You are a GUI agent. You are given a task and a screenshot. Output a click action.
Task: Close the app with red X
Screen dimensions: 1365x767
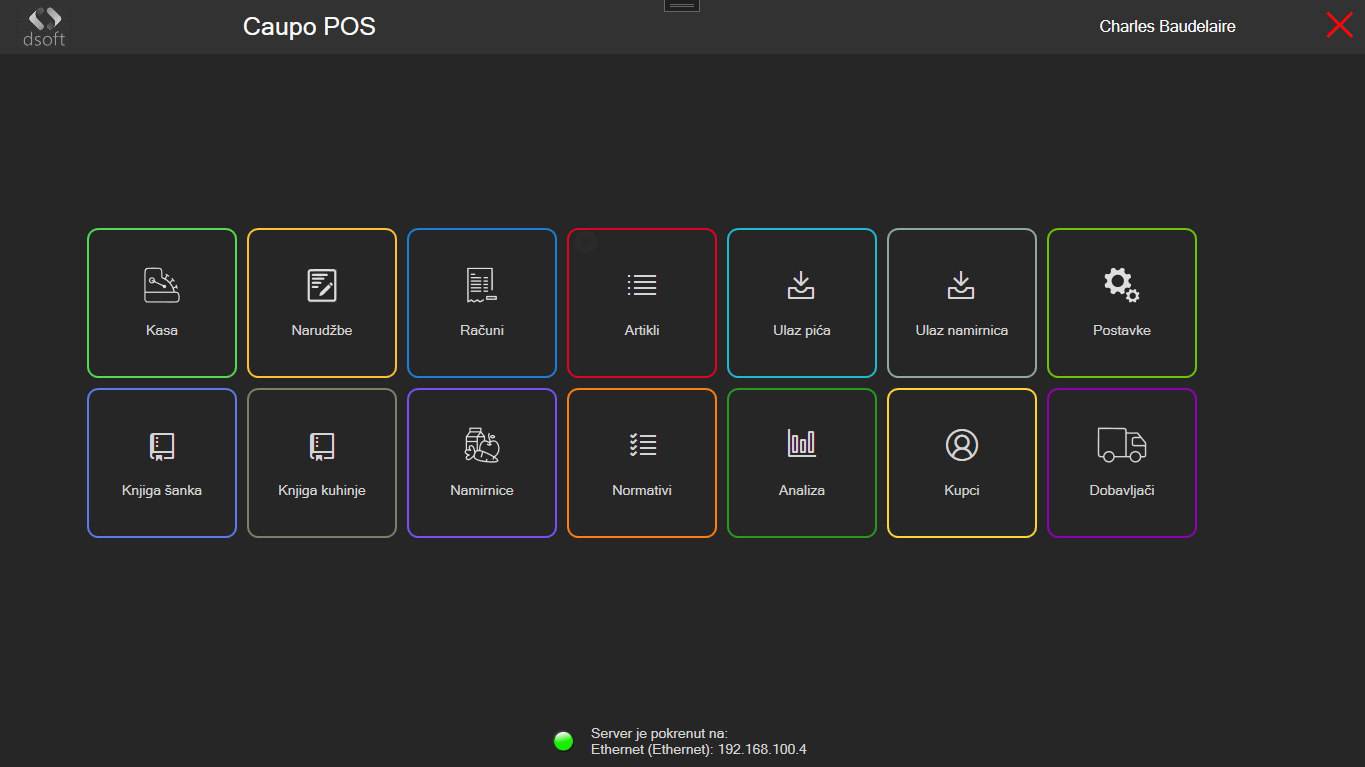point(1339,26)
